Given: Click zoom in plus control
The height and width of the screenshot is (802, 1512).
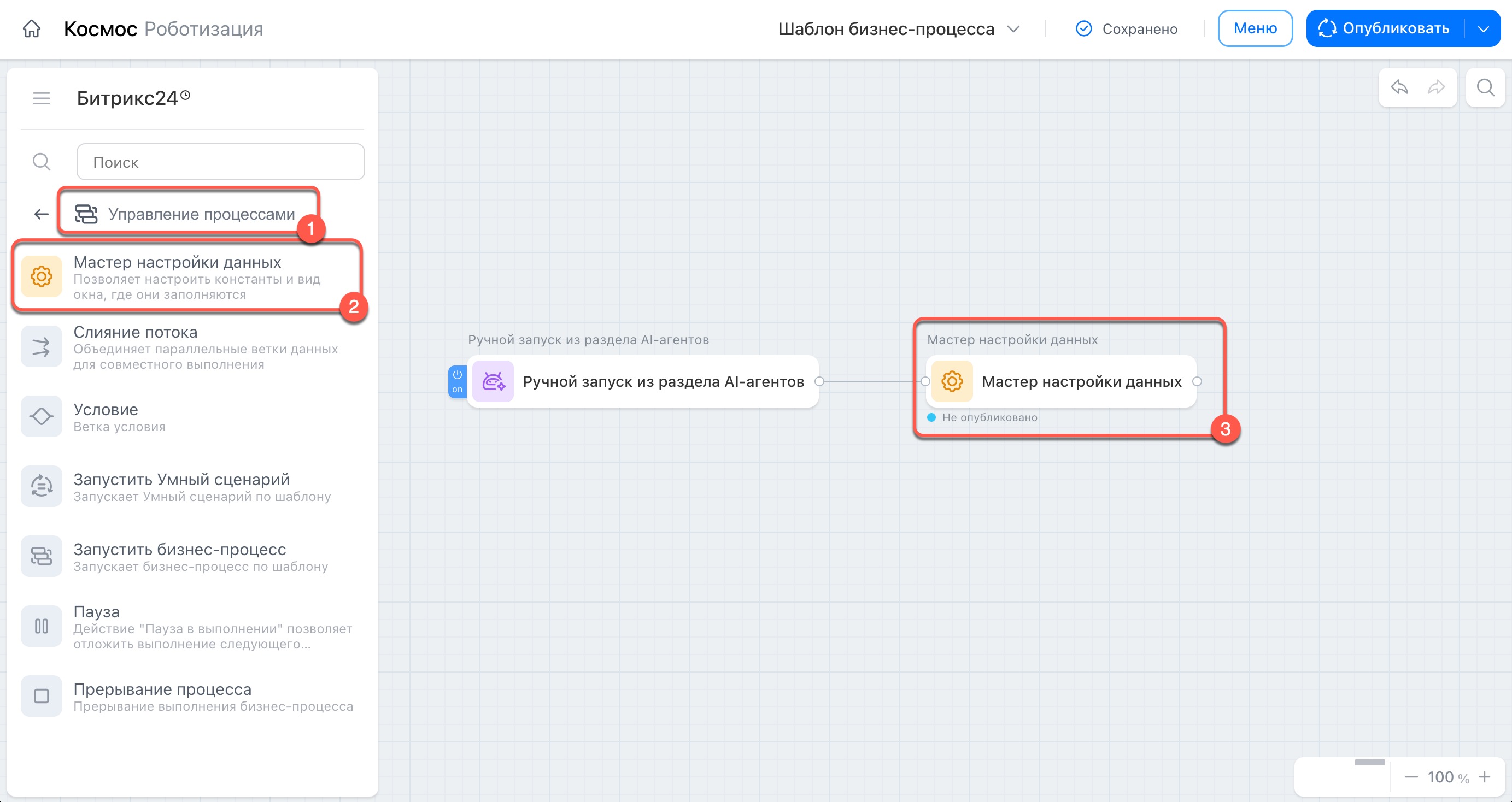Looking at the screenshot, I should pyautogui.click(x=1485, y=777).
